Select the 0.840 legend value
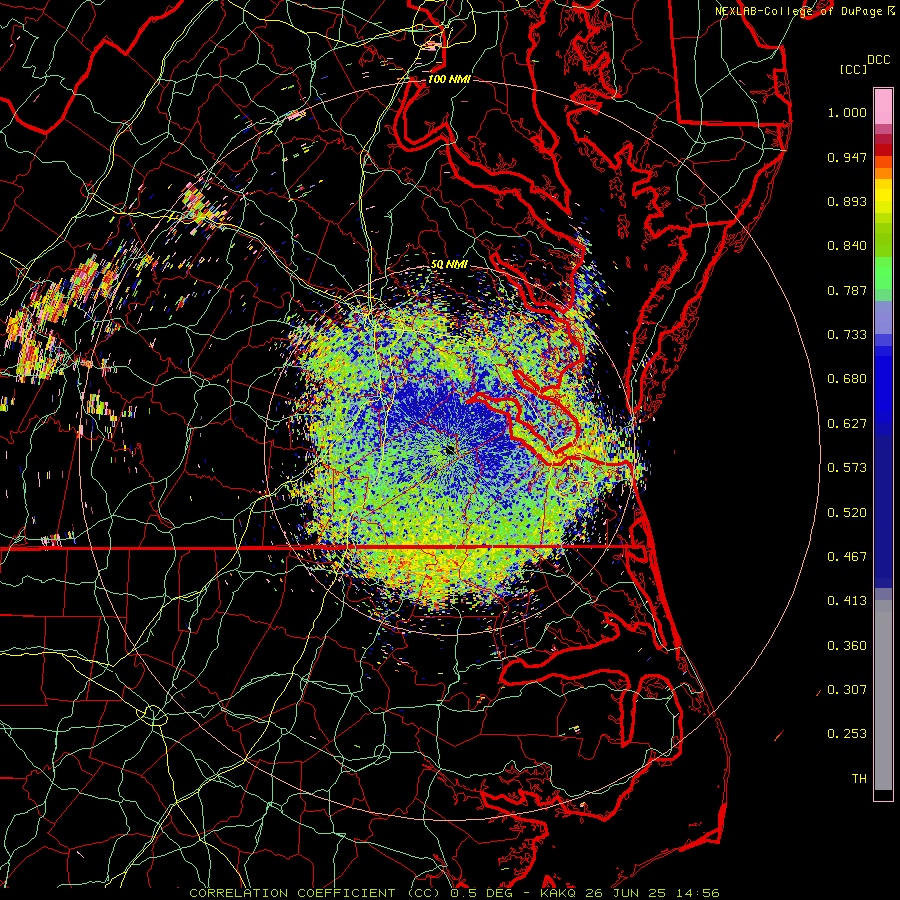Screen dimensions: 900x900 pos(847,246)
